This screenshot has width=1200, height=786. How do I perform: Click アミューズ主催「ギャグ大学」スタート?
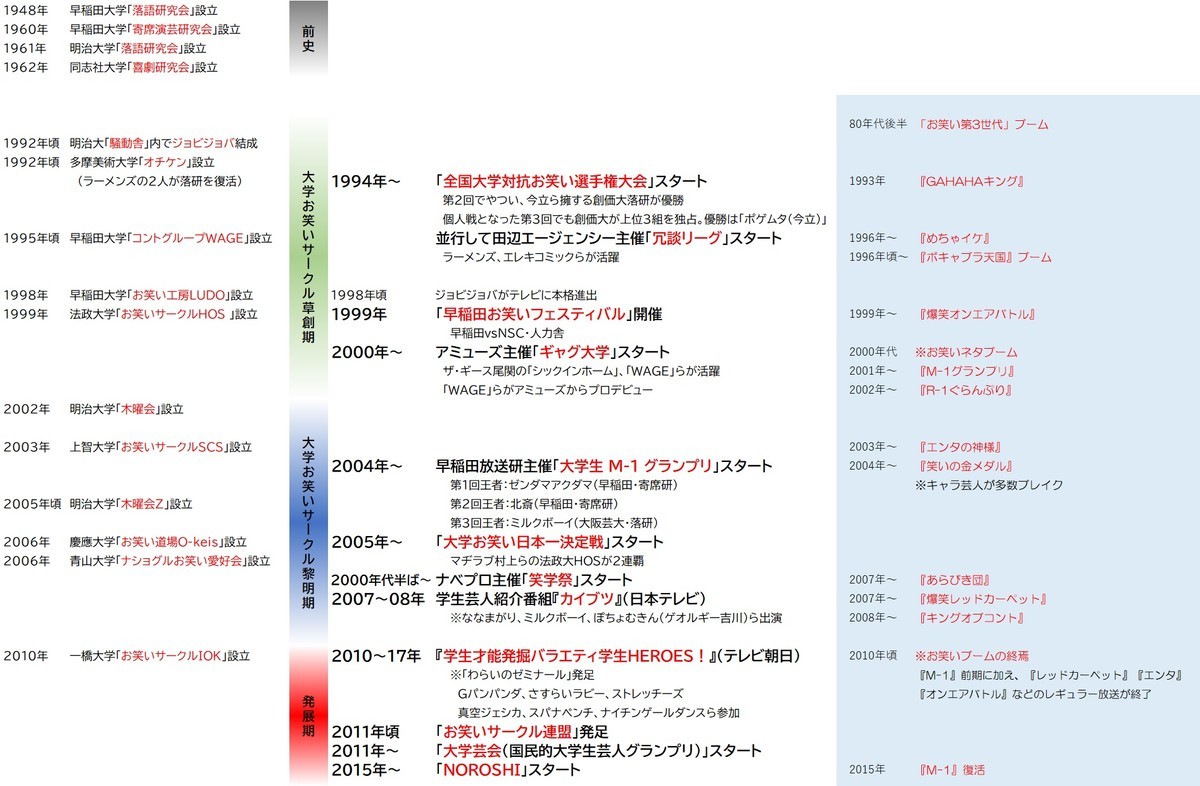pos(552,352)
